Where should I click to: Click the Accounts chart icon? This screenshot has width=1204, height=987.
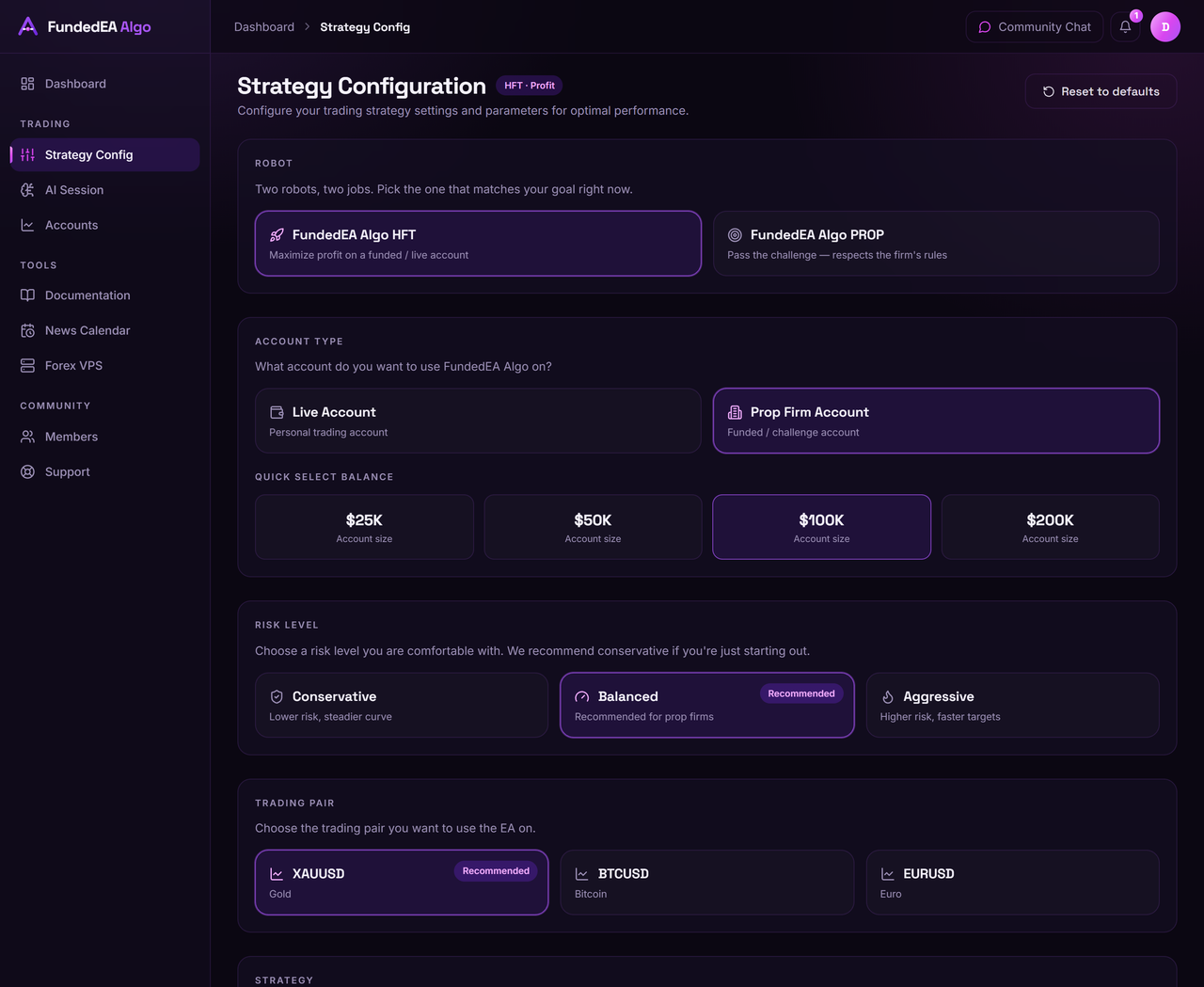tap(27, 225)
